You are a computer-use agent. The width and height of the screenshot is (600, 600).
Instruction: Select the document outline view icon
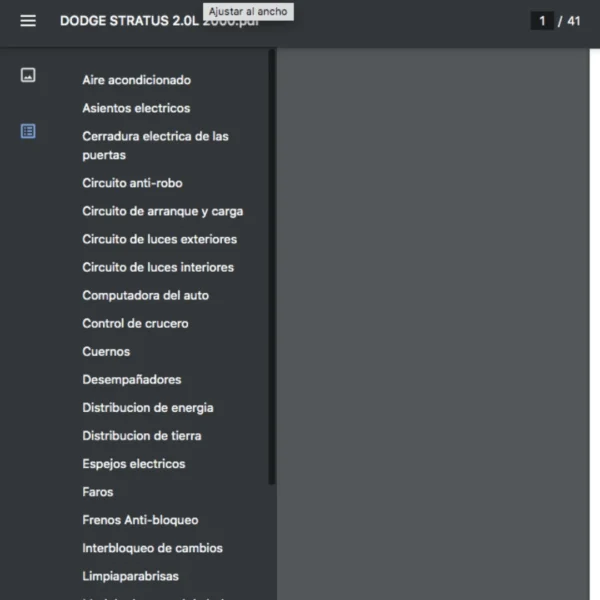28,131
